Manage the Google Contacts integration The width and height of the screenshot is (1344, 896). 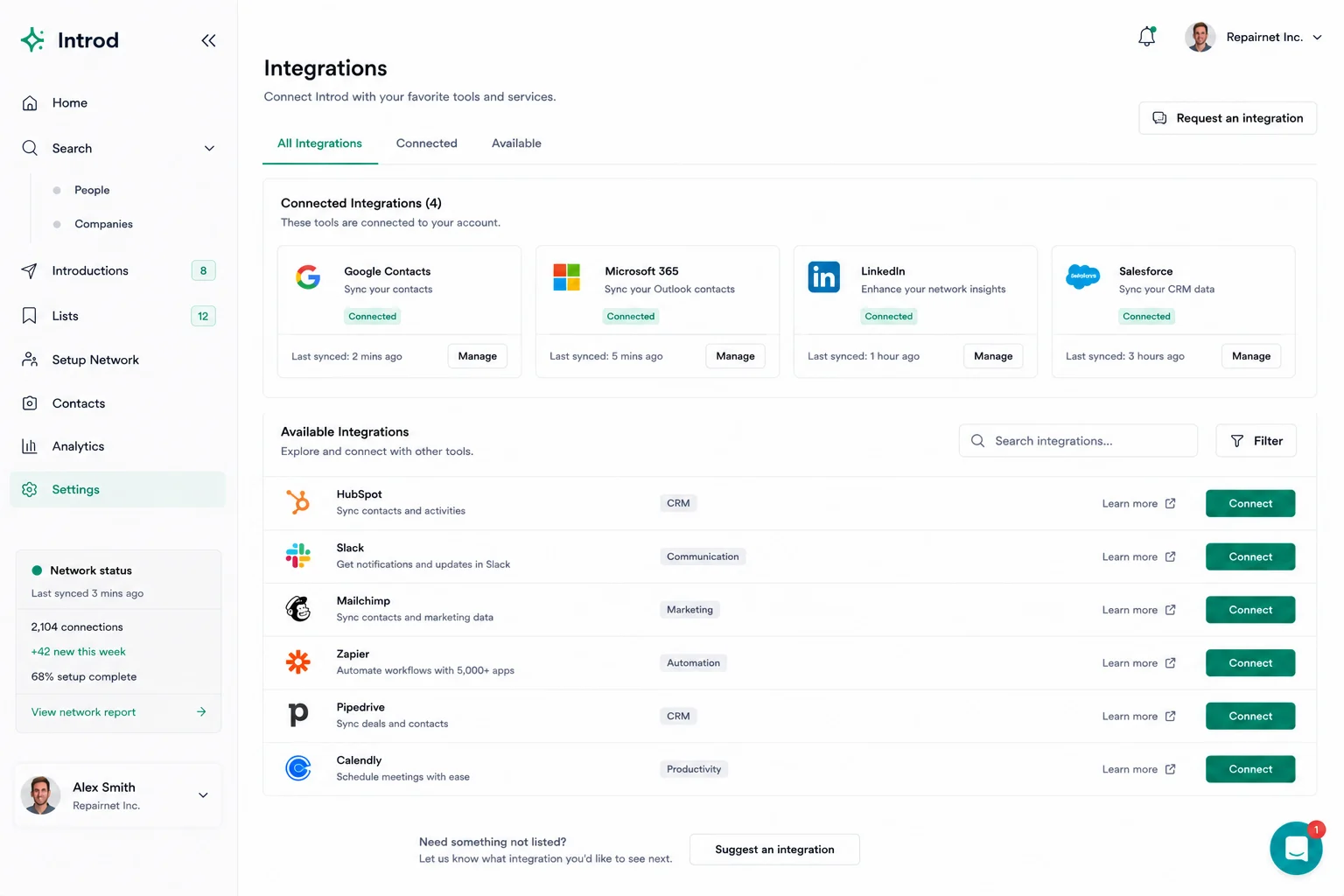(x=477, y=356)
